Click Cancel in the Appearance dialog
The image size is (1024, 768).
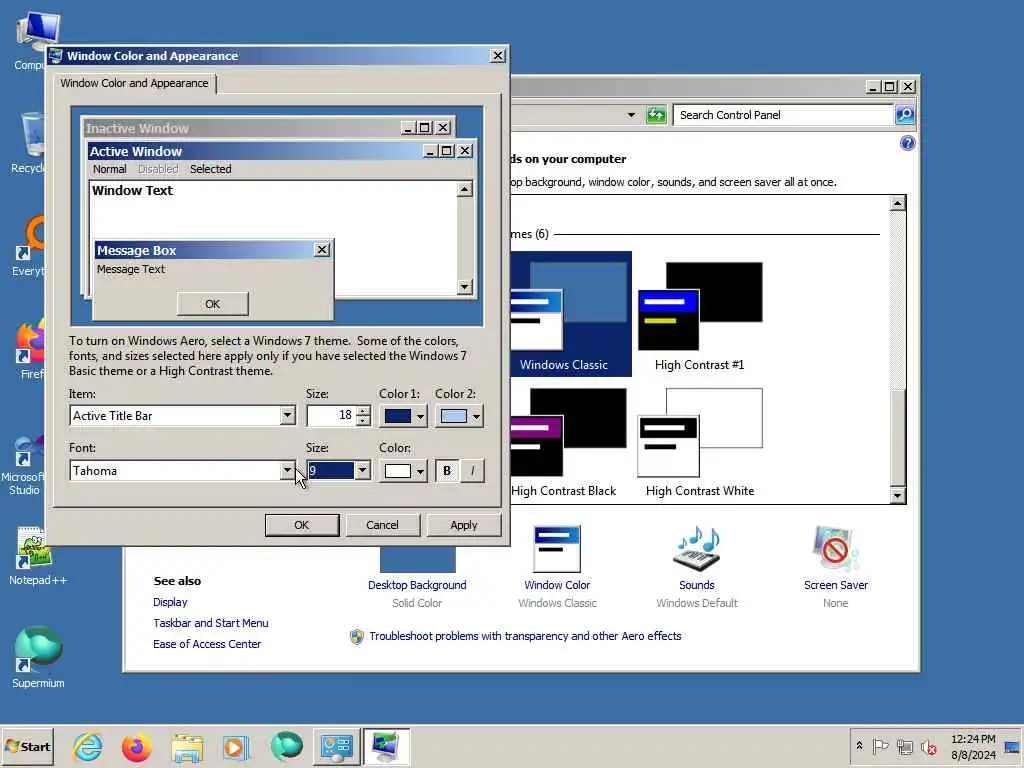tap(382, 525)
